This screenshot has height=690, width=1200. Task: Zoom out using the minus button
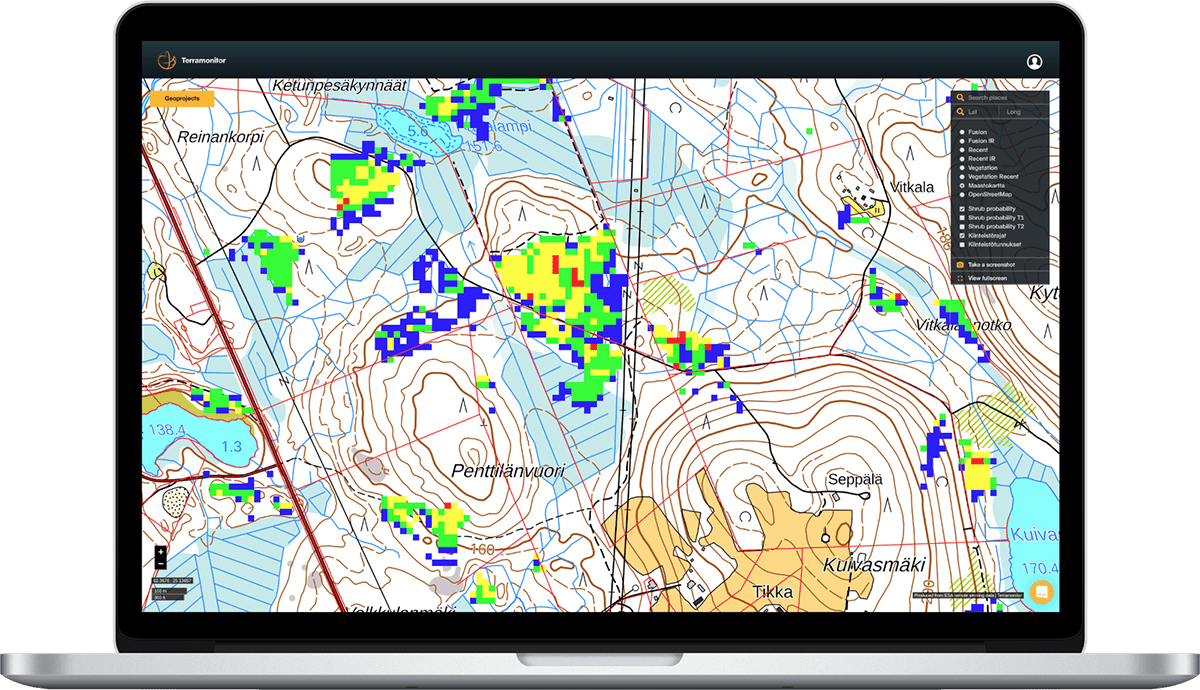pos(160,564)
